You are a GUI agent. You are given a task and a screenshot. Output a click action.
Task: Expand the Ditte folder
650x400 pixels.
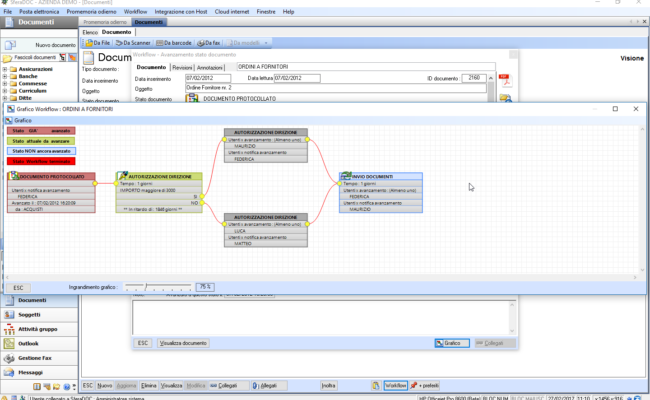[5, 98]
